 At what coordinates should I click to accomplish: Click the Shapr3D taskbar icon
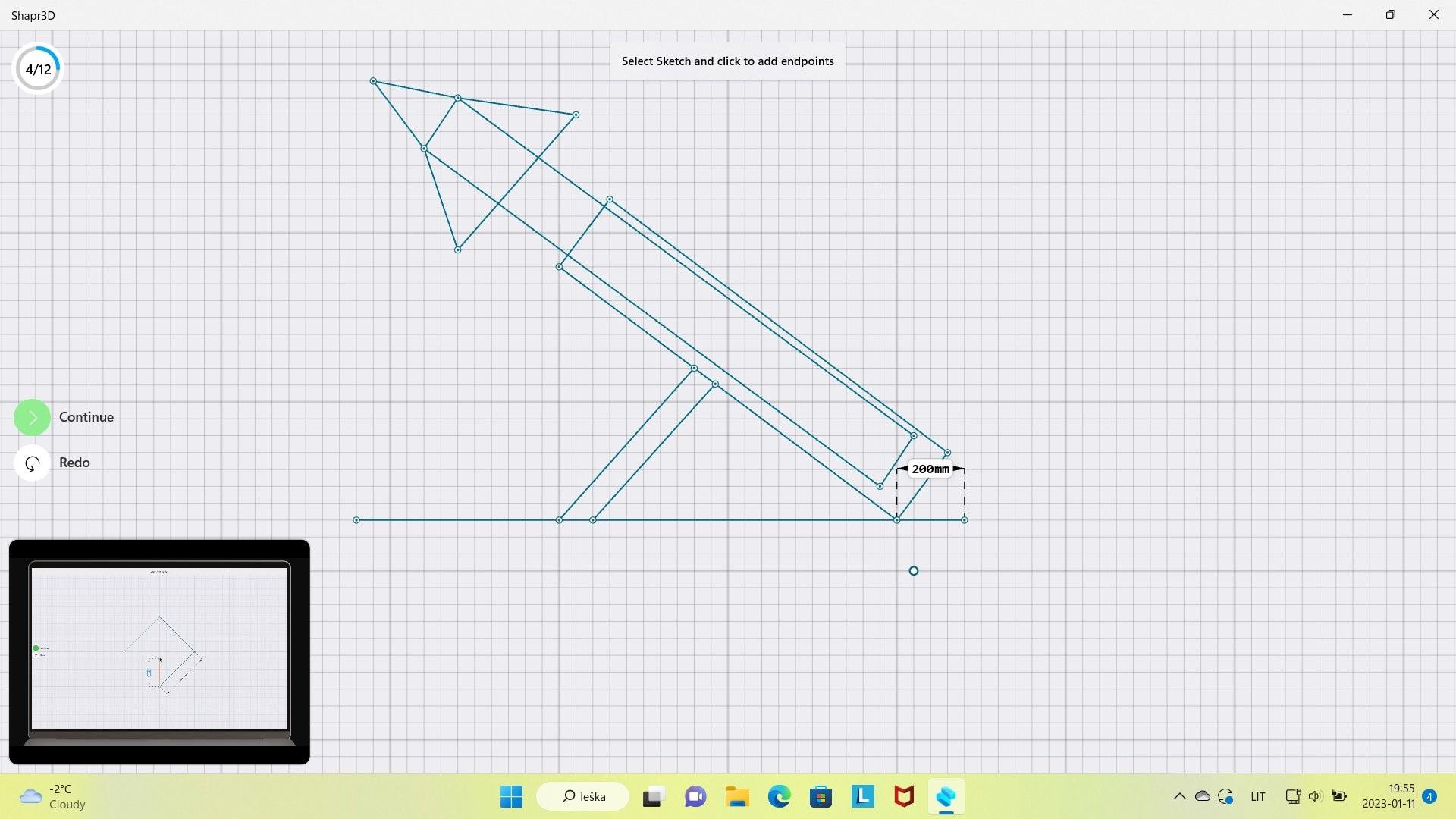946,796
